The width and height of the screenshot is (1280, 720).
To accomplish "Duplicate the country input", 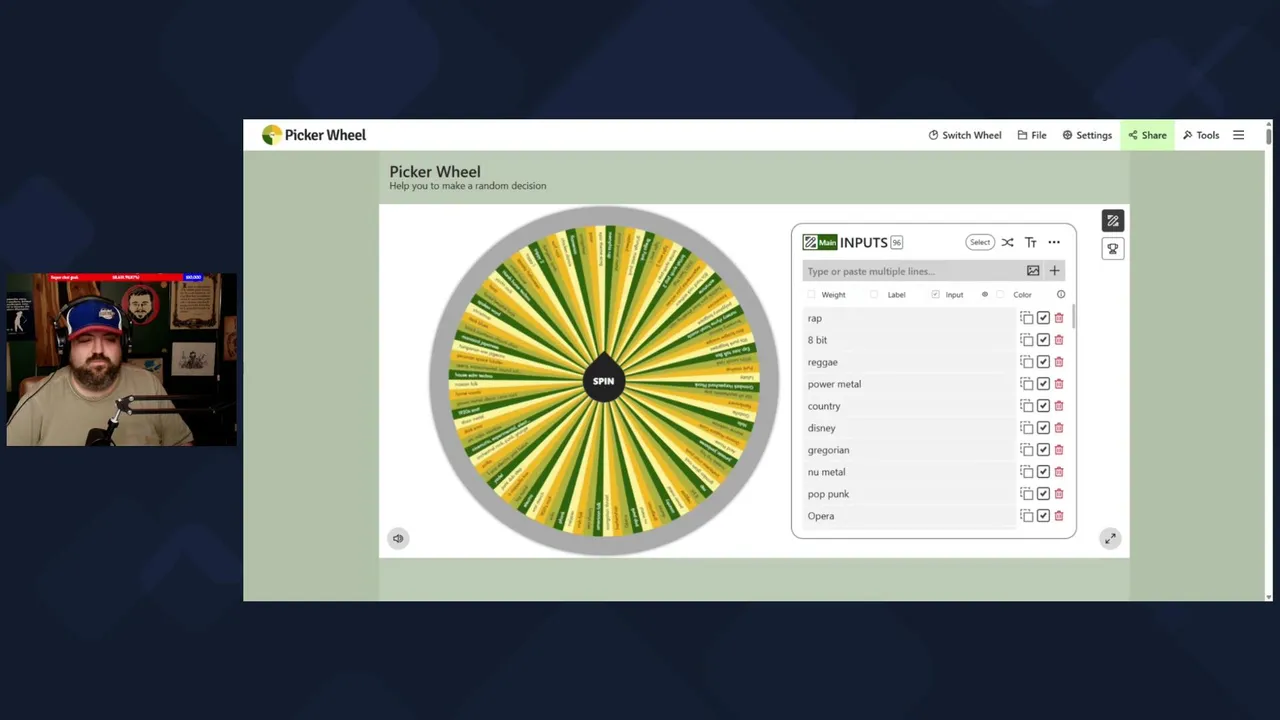I will click(x=1027, y=406).
